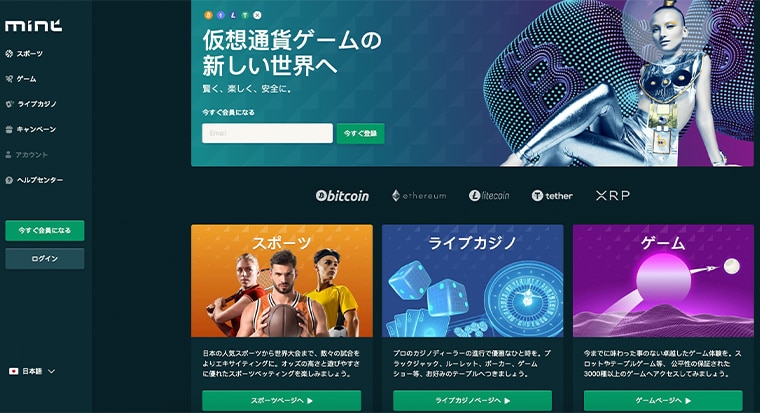760x413 pixels.
Task: Open the スポーツ card thumbnail
Action: coord(282,281)
